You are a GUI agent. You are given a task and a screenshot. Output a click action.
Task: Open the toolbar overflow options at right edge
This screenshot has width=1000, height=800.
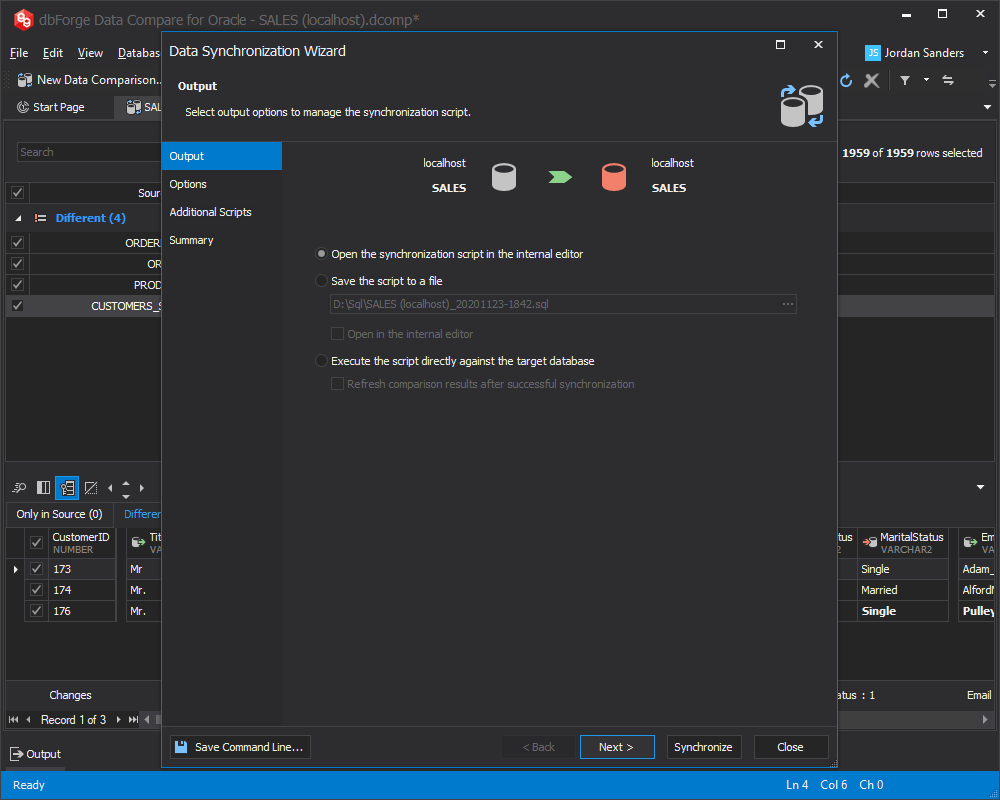coord(992,83)
